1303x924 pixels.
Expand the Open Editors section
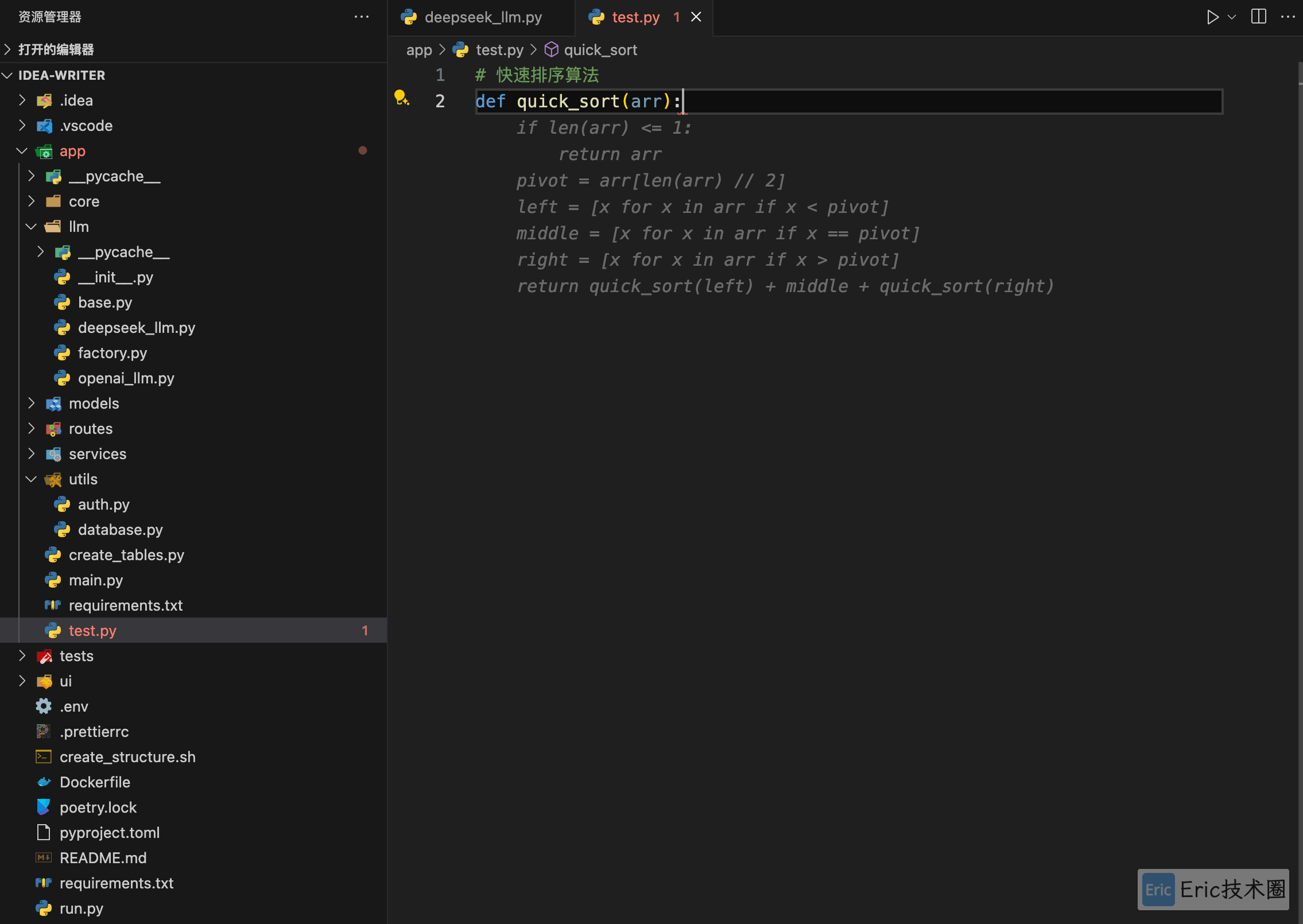click(x=193, y=49)
